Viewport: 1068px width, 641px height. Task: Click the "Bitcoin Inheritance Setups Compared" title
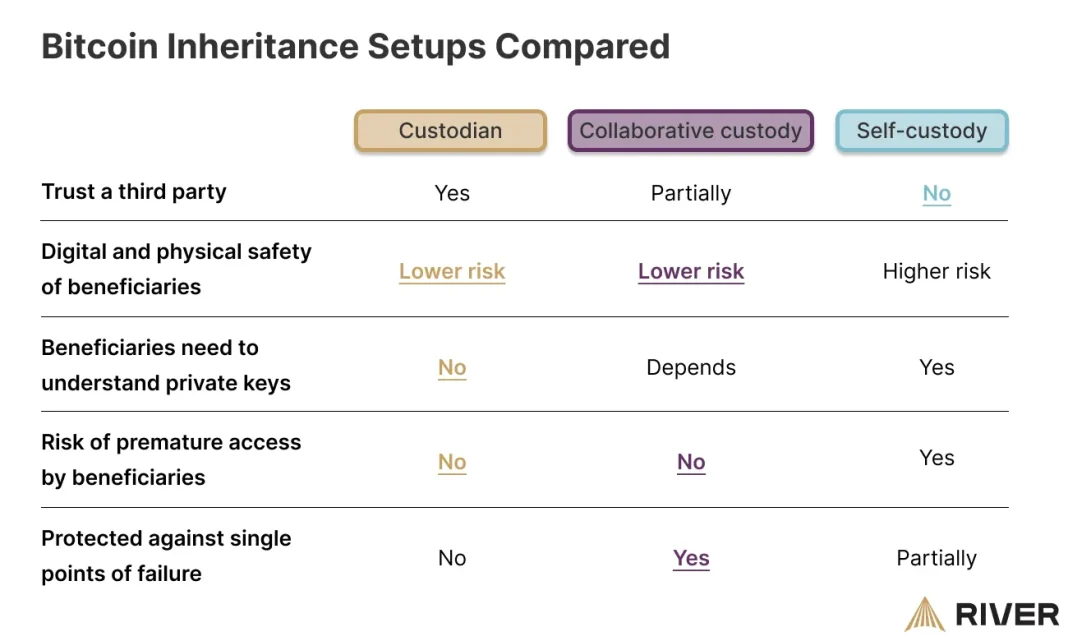coord(355,46)
